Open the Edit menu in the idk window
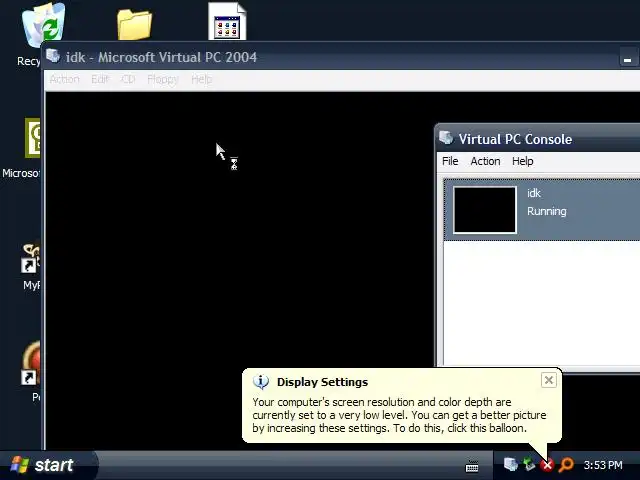640x480 pixels. [x=100, y=79]
